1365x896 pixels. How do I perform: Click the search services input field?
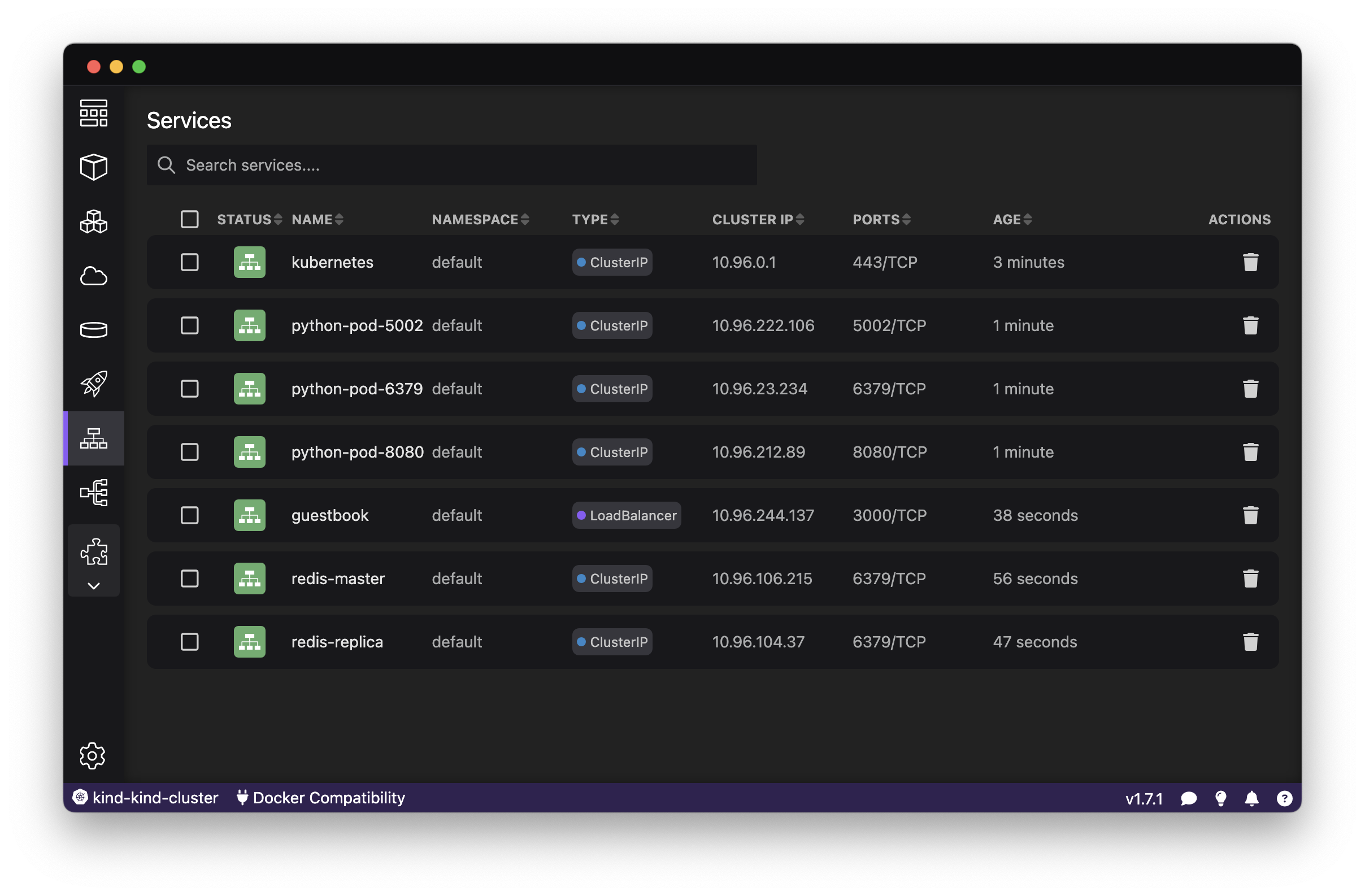point(451,165)
